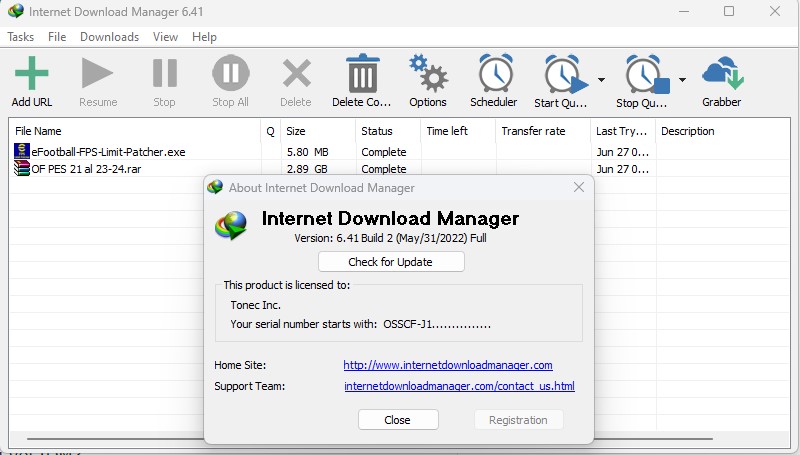This screenshot has width=800, height=455.
Task: Open the Scheduler clock icon
Action: tap(495, 73)
